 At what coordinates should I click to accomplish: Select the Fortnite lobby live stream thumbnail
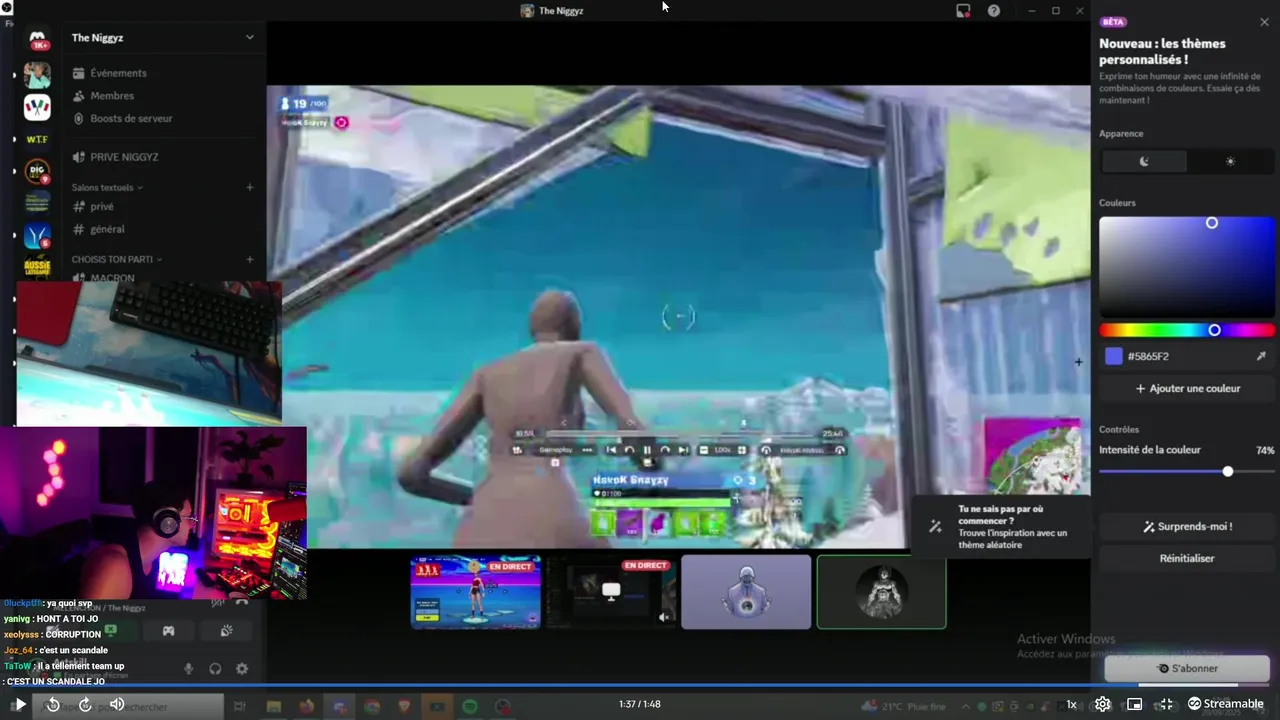476,592
